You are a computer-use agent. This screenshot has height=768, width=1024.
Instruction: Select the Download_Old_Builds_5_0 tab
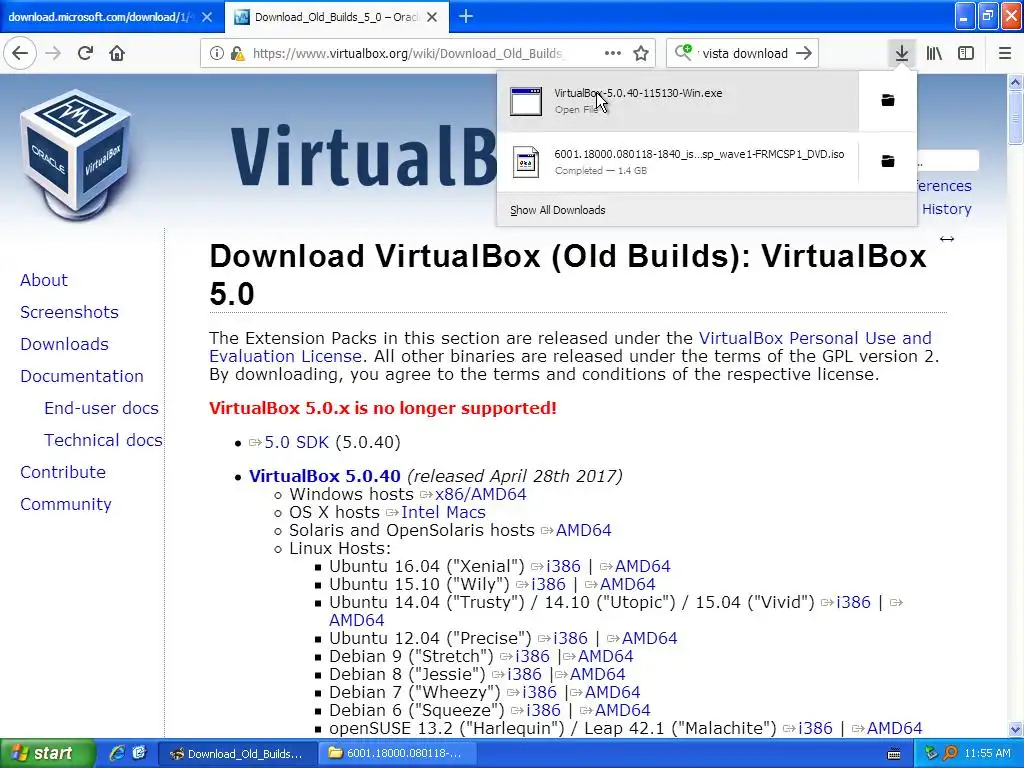coord(337,16)
